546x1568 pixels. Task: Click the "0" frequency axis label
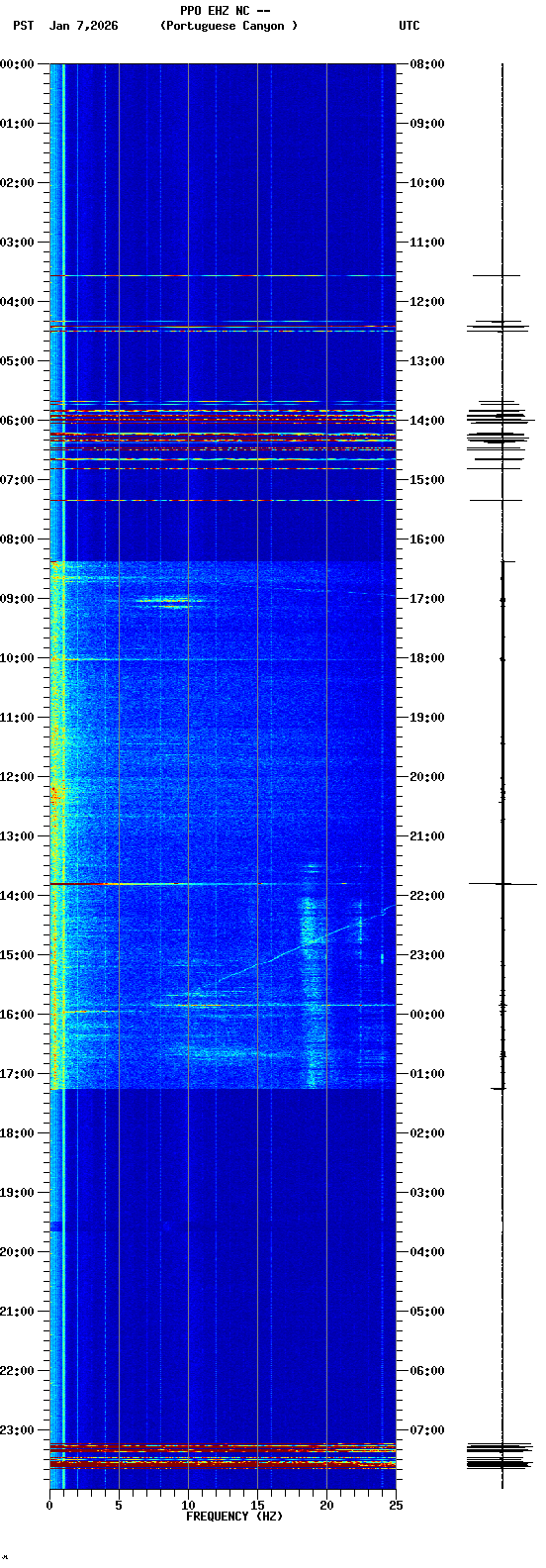49,1505
